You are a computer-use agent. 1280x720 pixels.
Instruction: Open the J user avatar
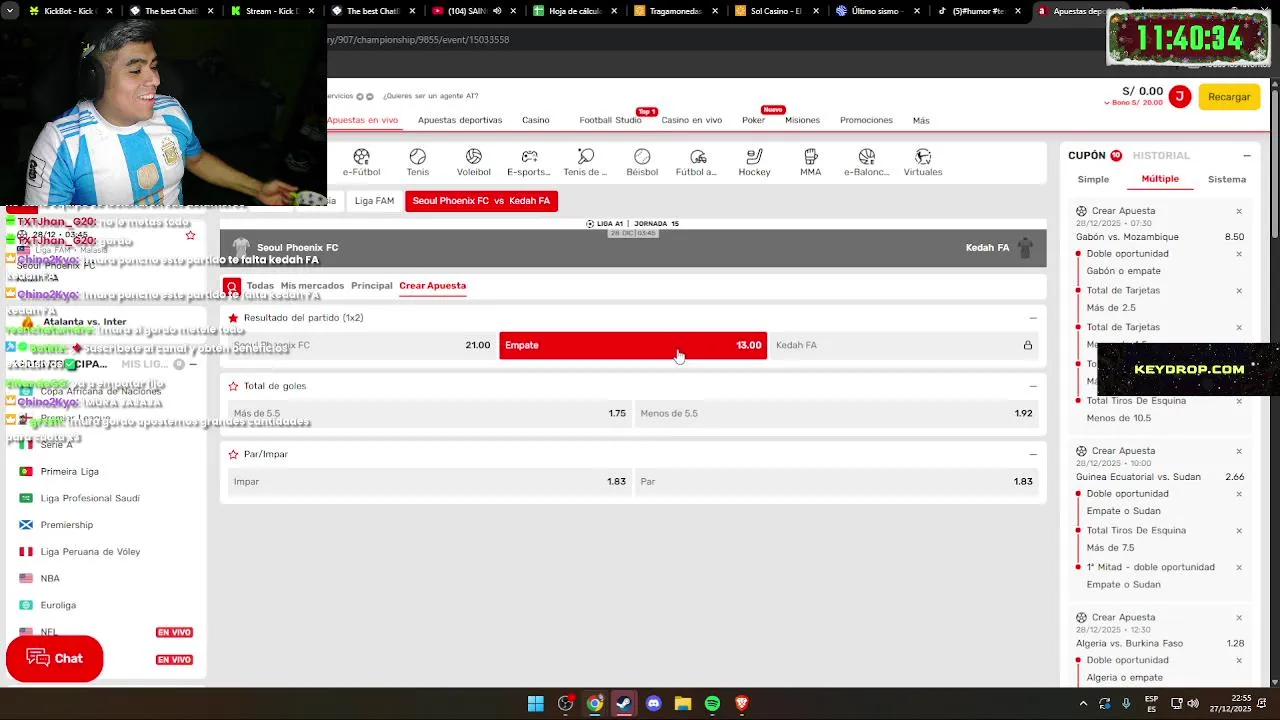pos(1180,97)
